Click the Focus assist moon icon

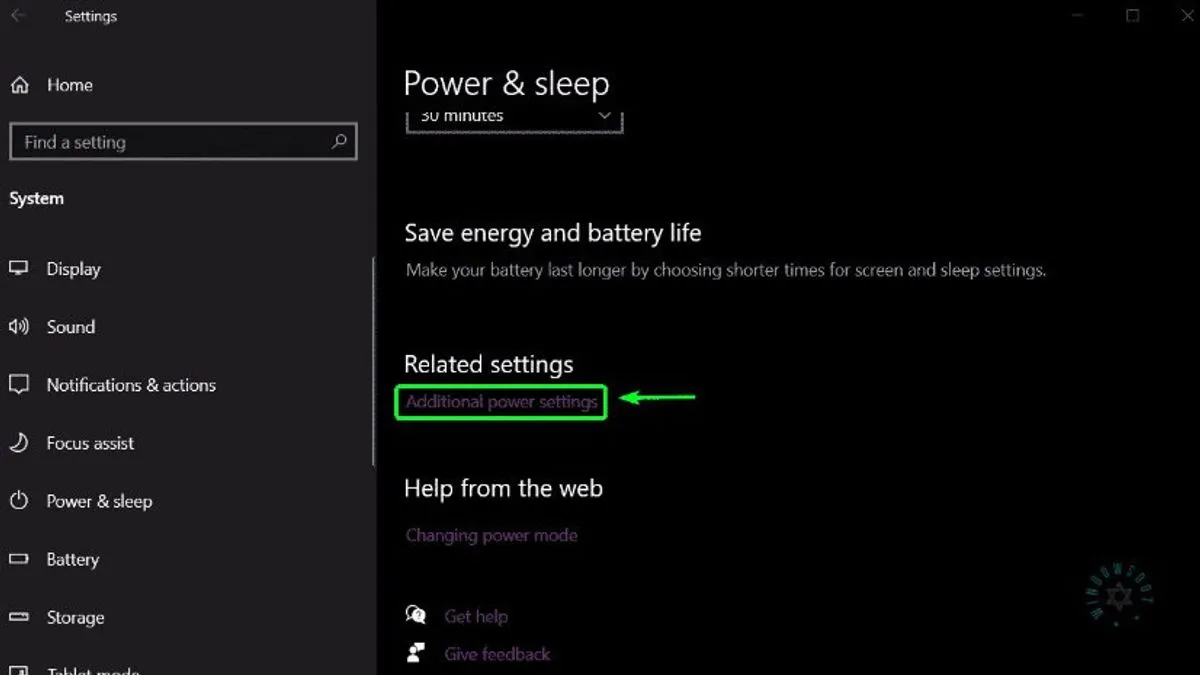(x=19, y=443)
